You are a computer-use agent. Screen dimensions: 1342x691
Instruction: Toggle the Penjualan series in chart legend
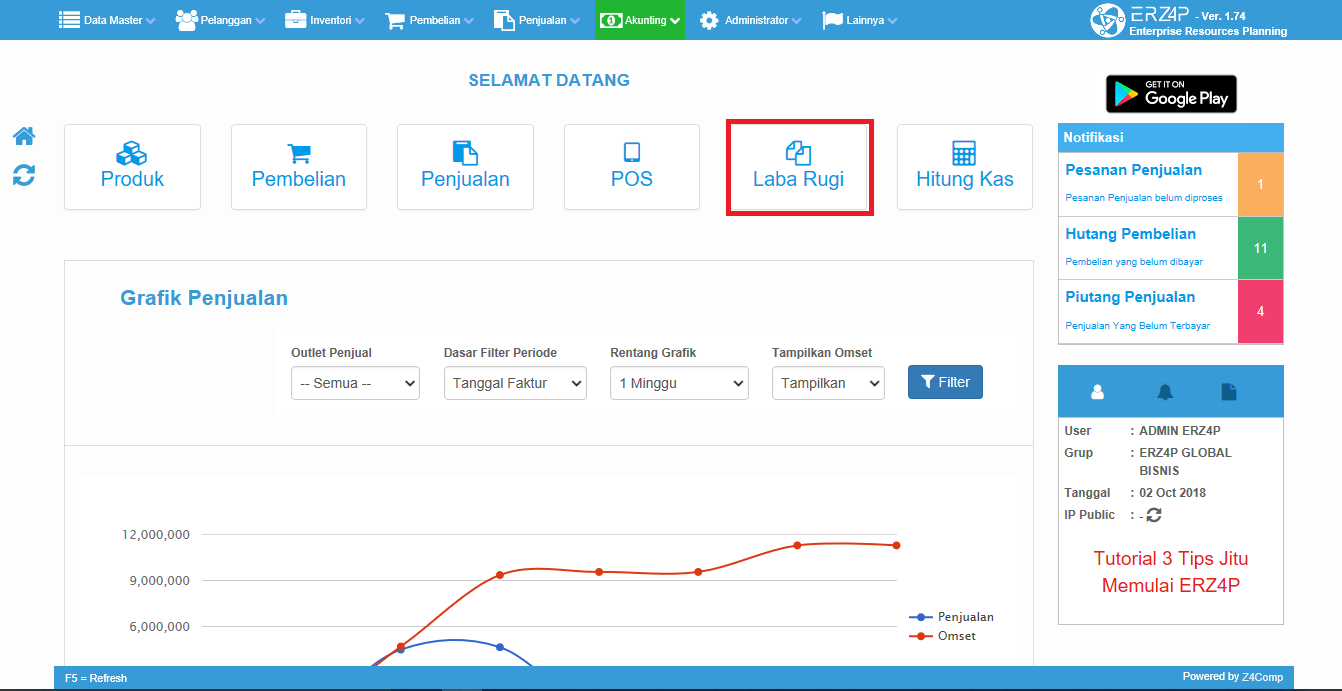[x=951, y=617]
